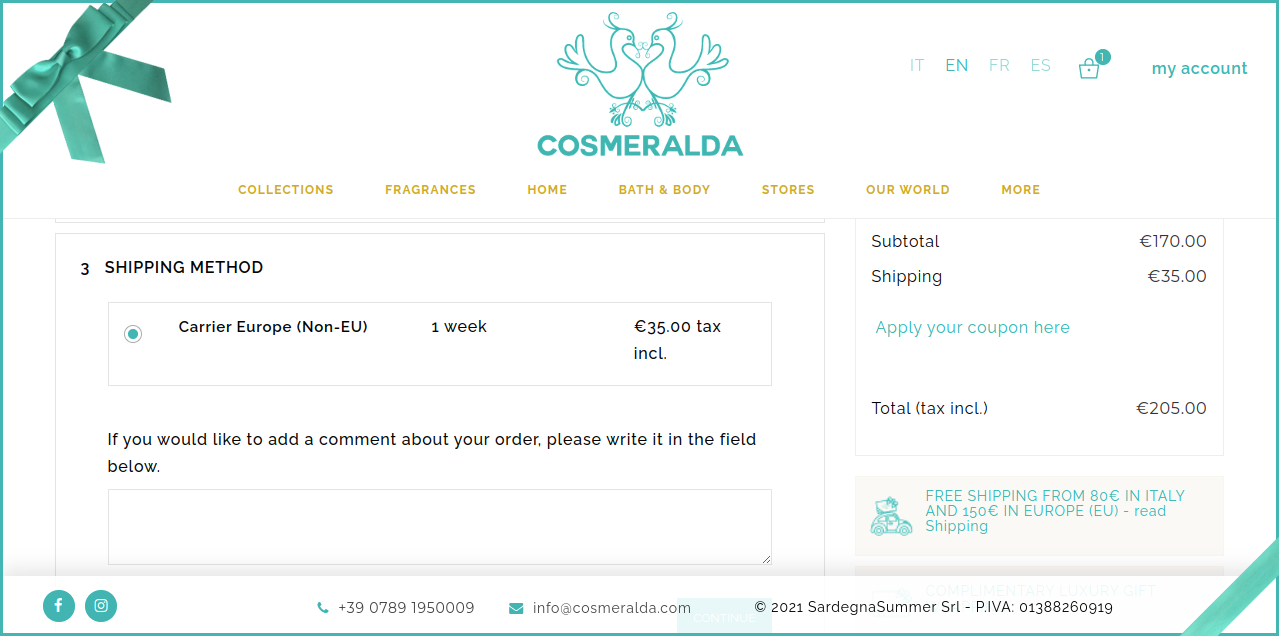Image resolution: width=1279 pixels, height=636 pixels.
Task: Open the shopping cart icon
Action: click(x=1089, y=68)
